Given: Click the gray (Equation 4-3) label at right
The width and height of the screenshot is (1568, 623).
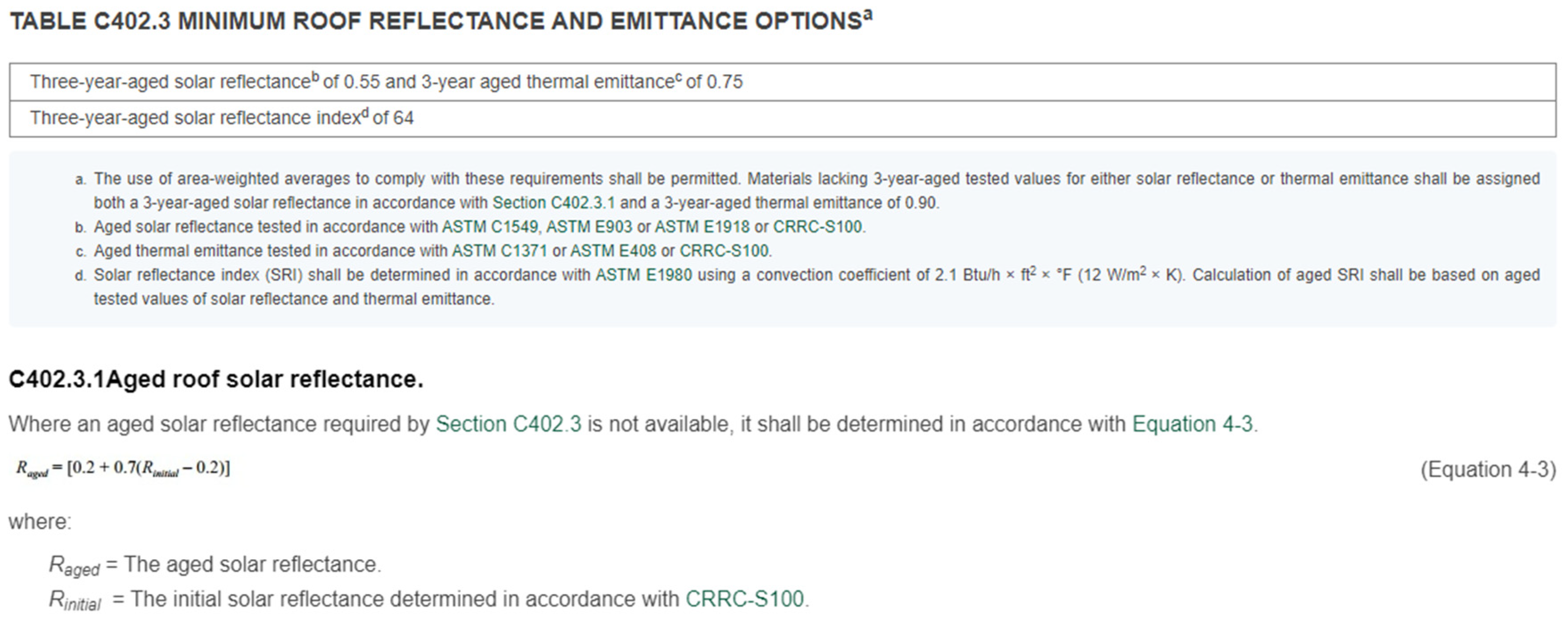Looking at the screenshot, I should click(1488, 470).
